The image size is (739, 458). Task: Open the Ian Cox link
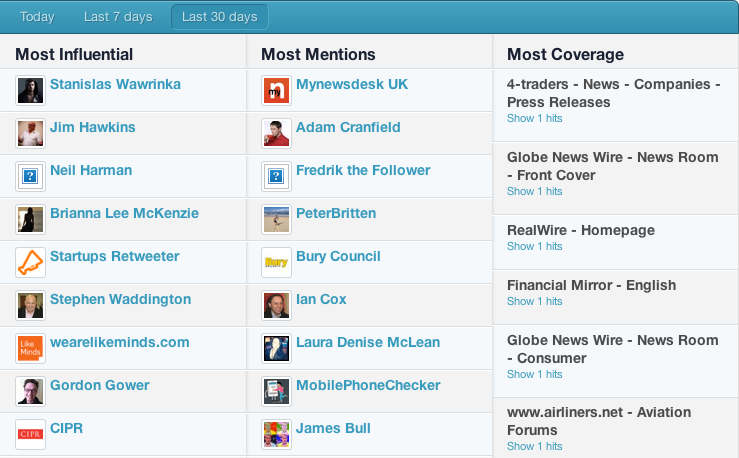pyautogui.click(x=321, y=299)
